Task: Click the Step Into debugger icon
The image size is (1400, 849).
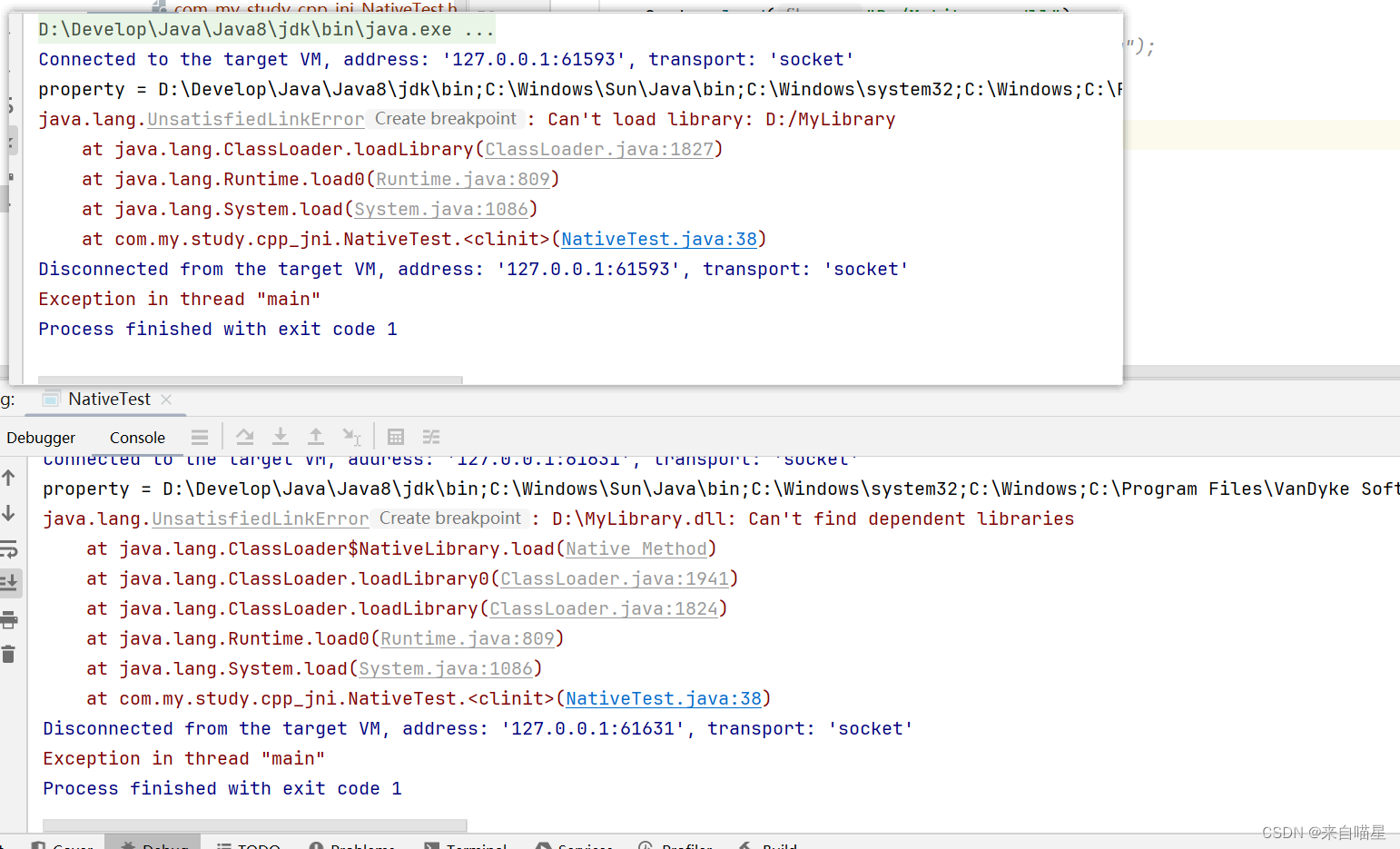Action: 281,437
